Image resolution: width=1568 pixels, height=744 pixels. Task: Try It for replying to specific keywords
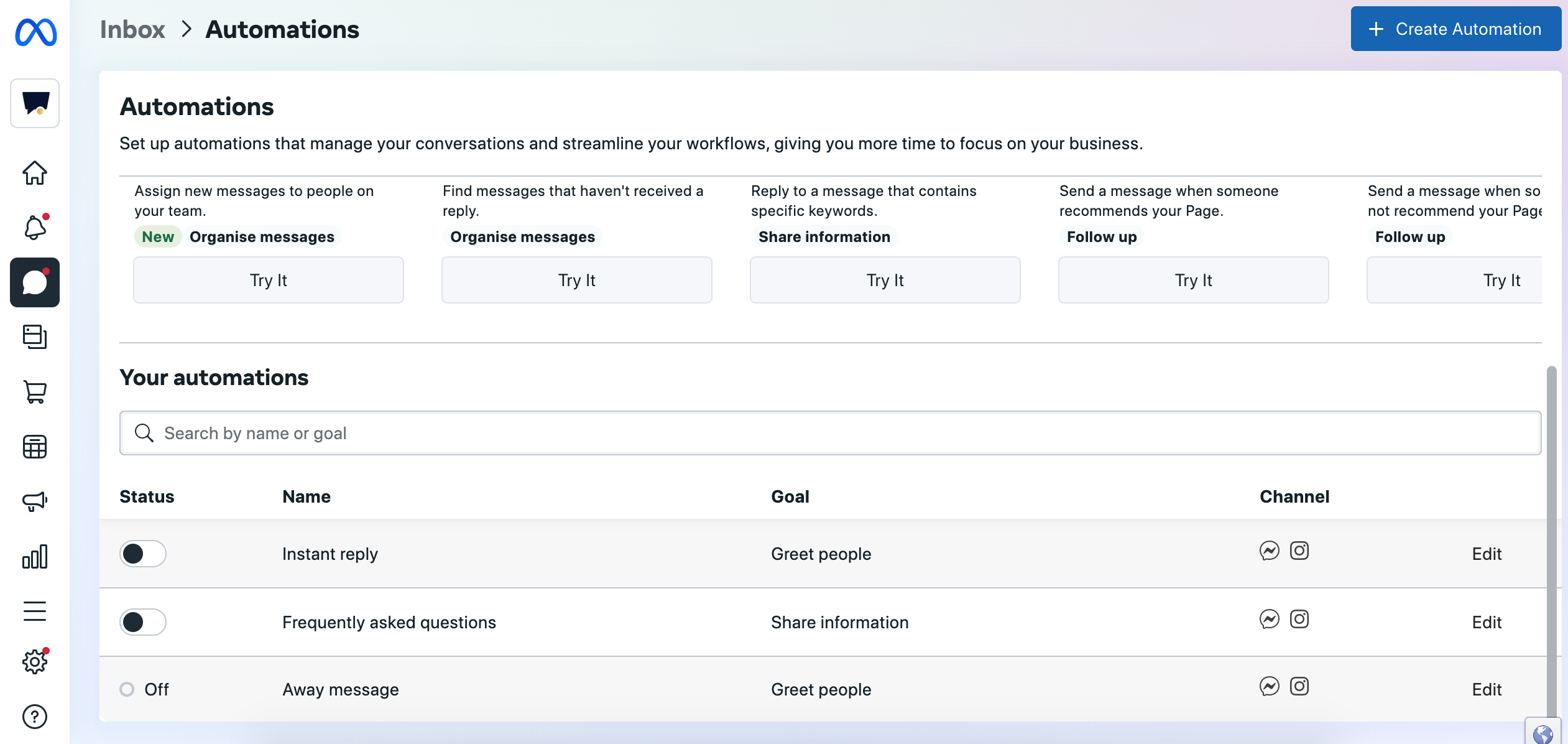(x=885, y=280)
